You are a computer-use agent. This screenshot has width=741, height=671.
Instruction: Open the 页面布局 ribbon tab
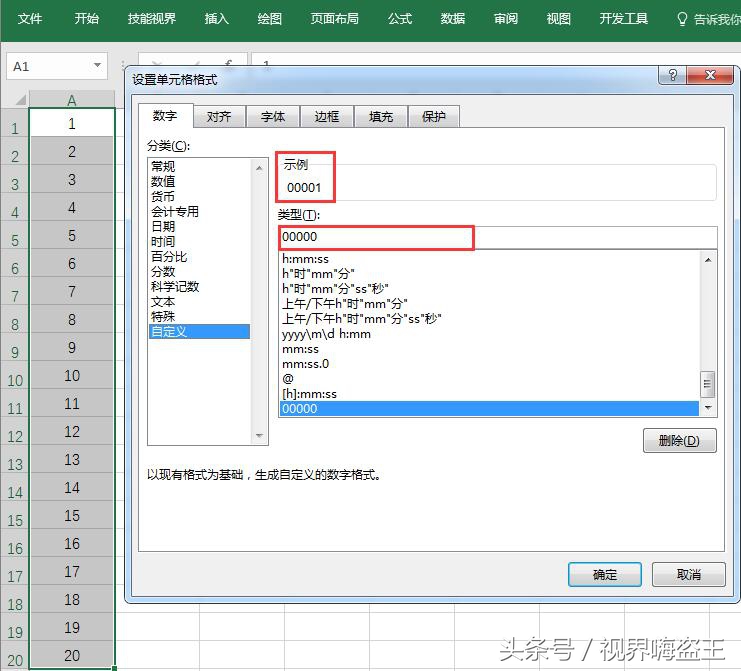pyautogui.click(x=334, y=19)
